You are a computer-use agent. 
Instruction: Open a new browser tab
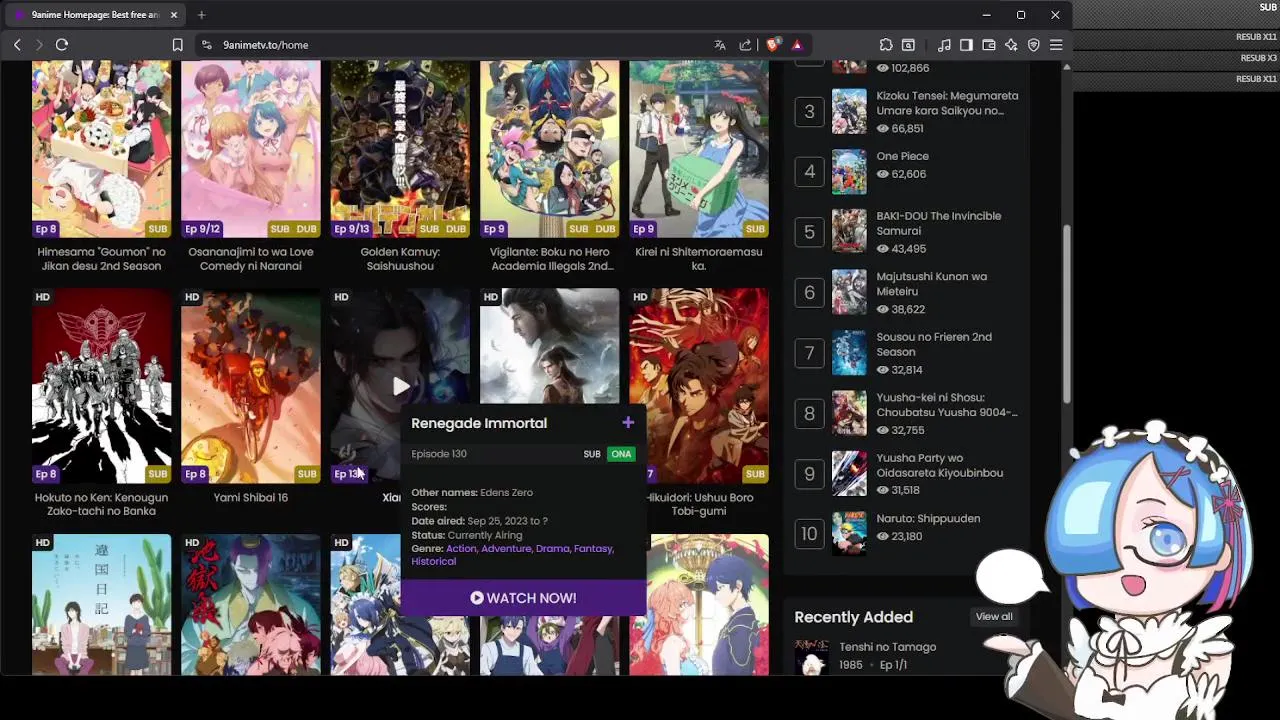tap(201, 15)
